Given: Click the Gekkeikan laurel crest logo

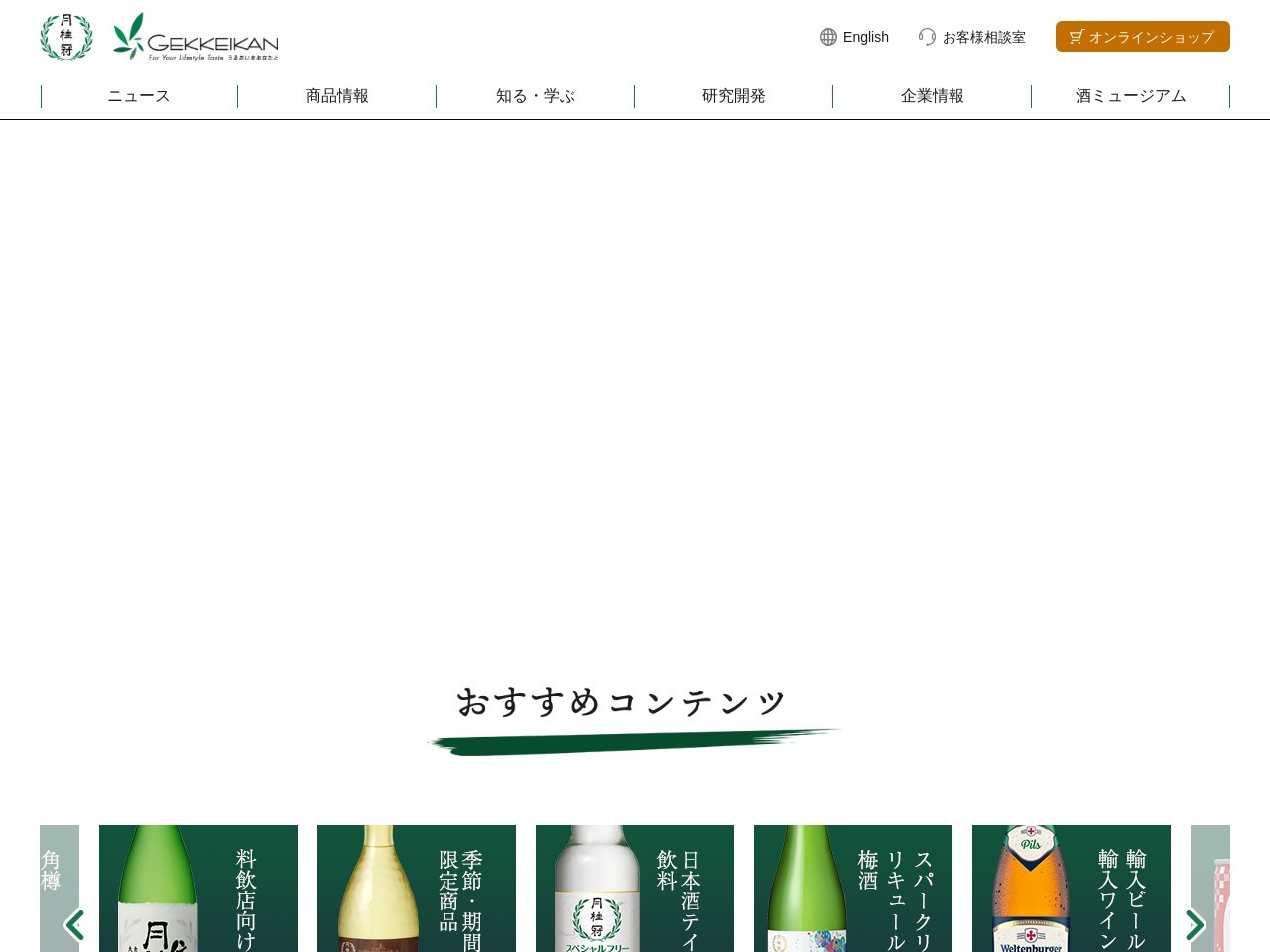Looking at the screenshot, I should (x=66, y=37).
